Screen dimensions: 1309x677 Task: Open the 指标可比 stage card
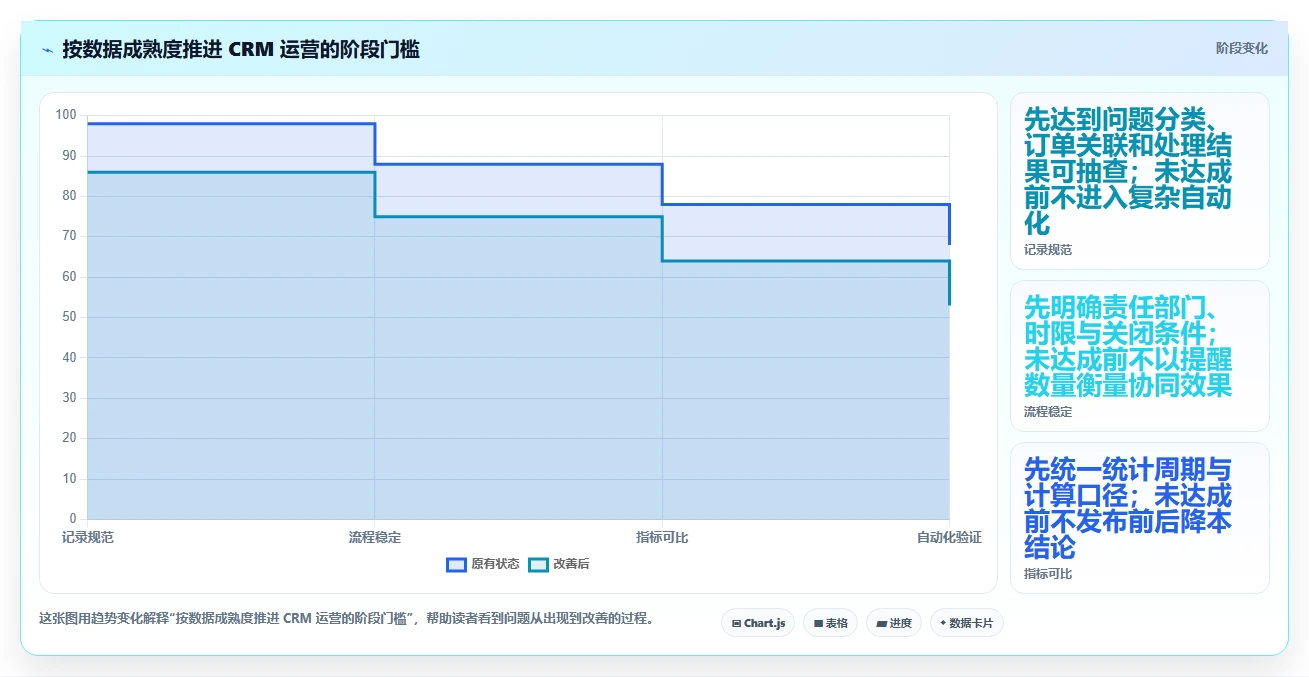1140,518
